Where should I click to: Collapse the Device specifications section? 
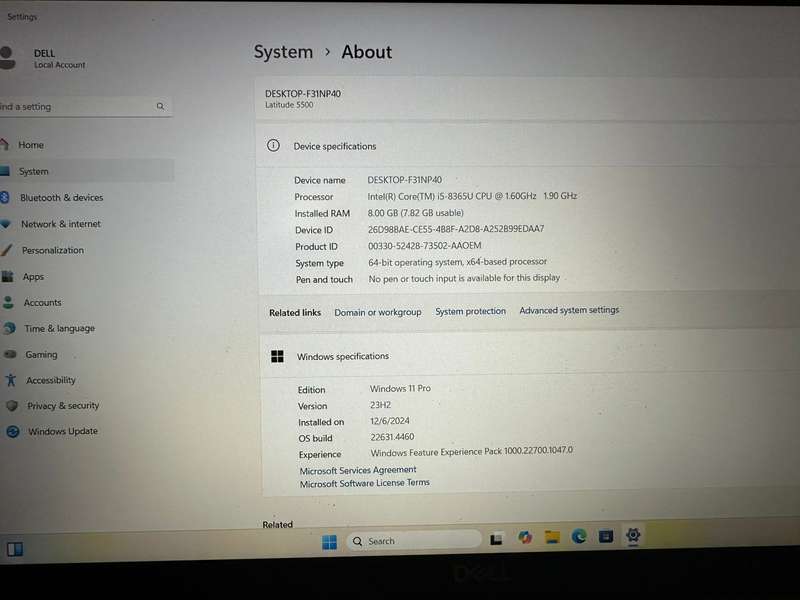[x=528, y=146]
